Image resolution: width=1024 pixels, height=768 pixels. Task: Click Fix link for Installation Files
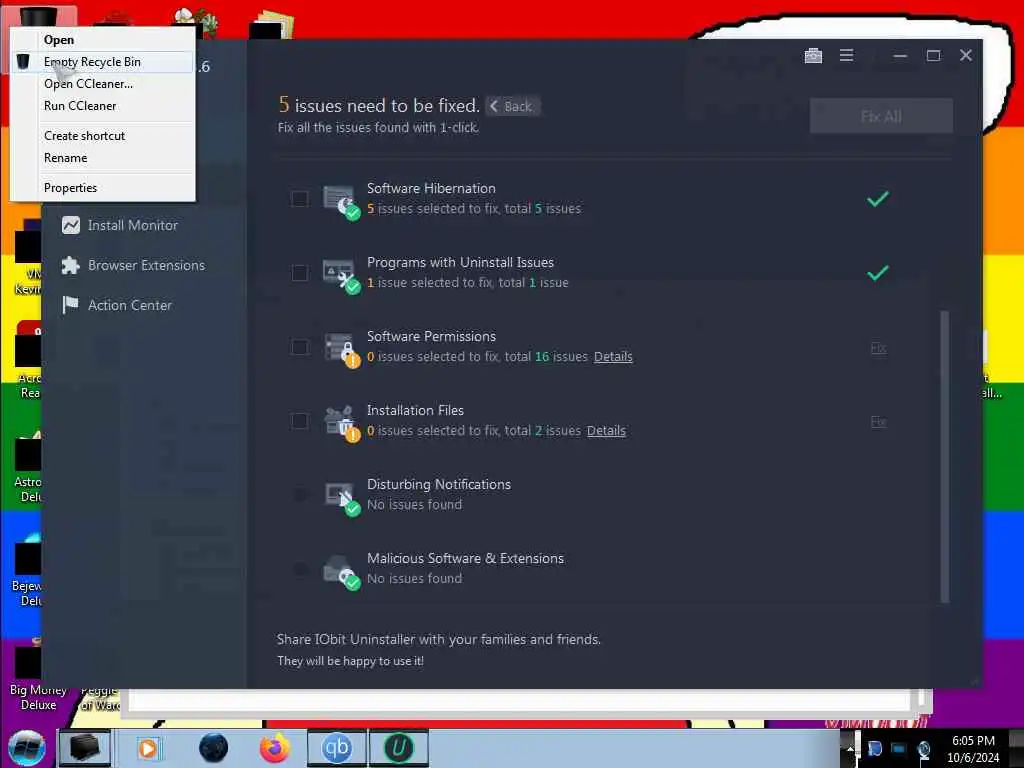[878, 421]
